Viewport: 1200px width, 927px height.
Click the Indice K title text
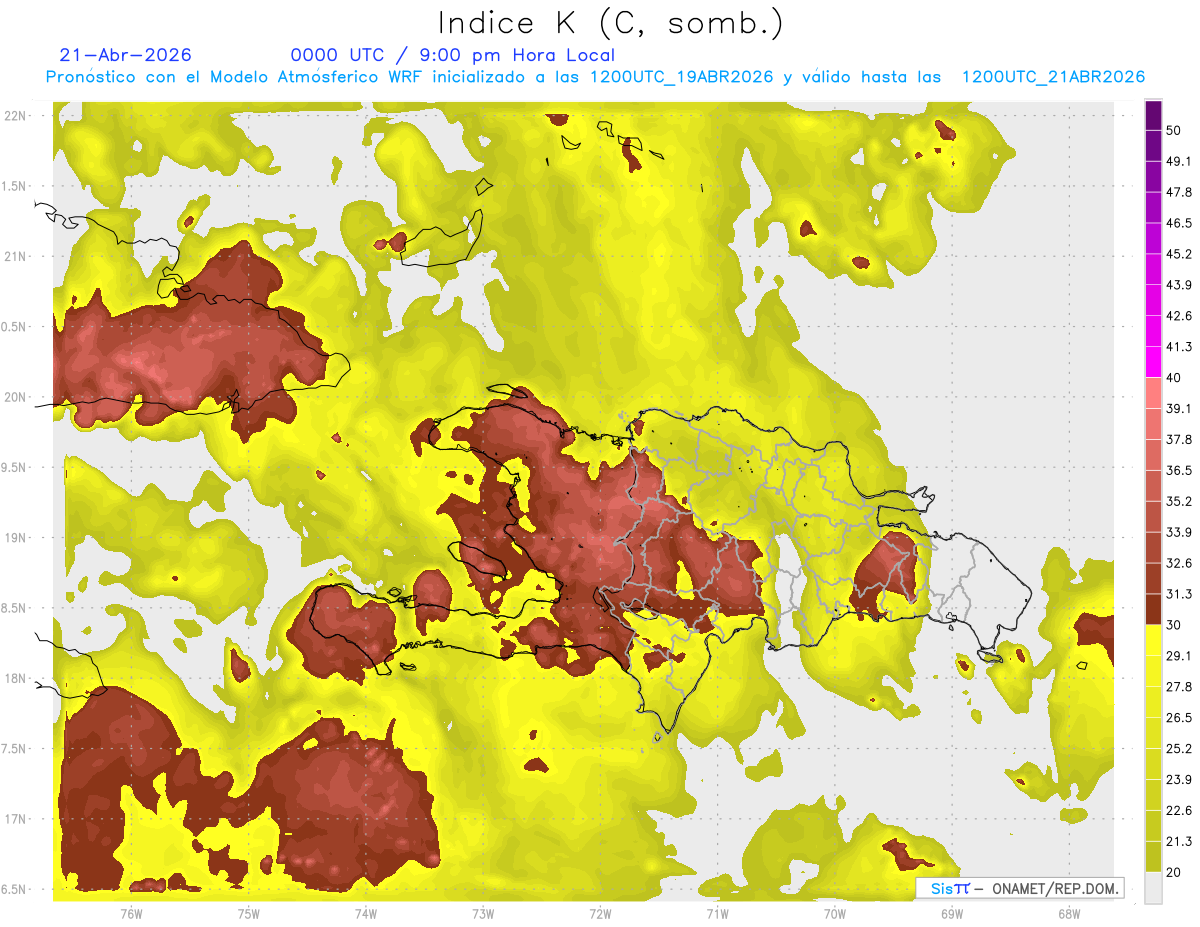(x=611, y=22)
